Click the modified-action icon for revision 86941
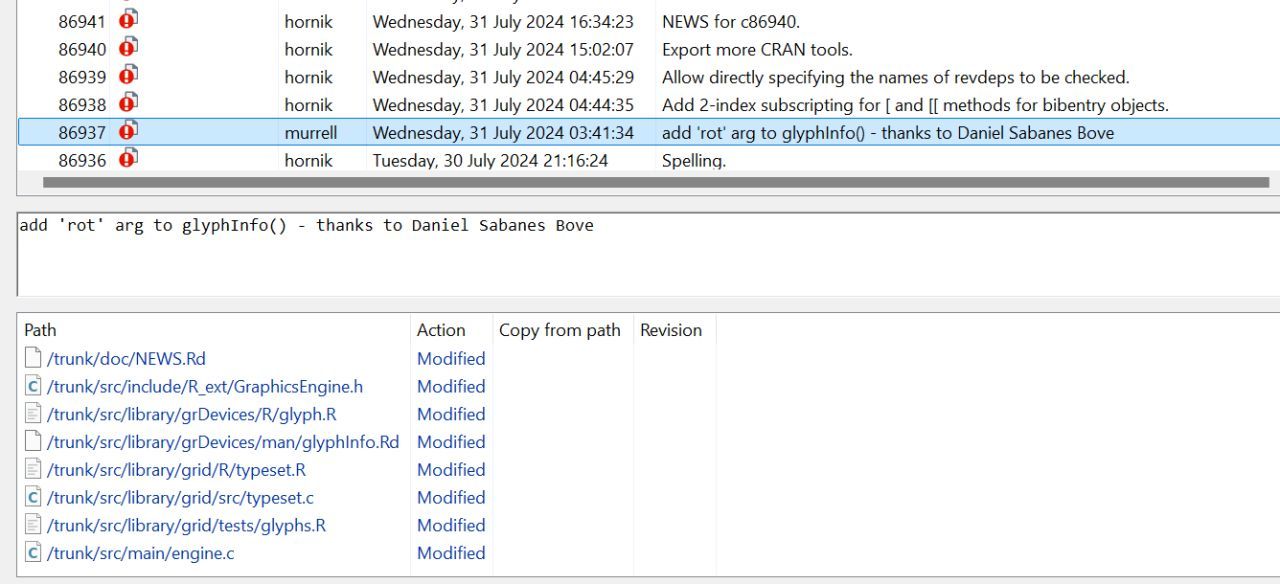 [x=128, y=20]
